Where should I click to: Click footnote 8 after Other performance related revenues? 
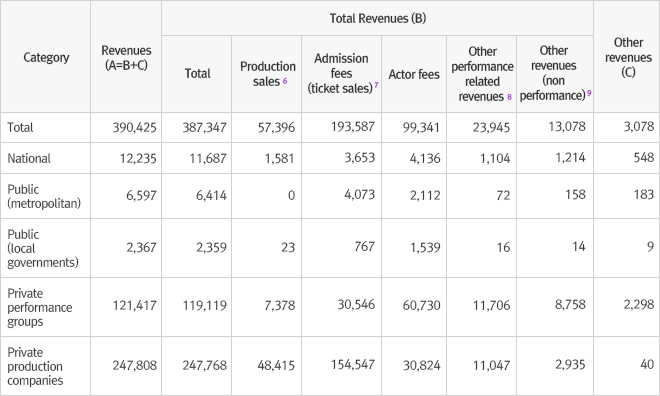509,97
